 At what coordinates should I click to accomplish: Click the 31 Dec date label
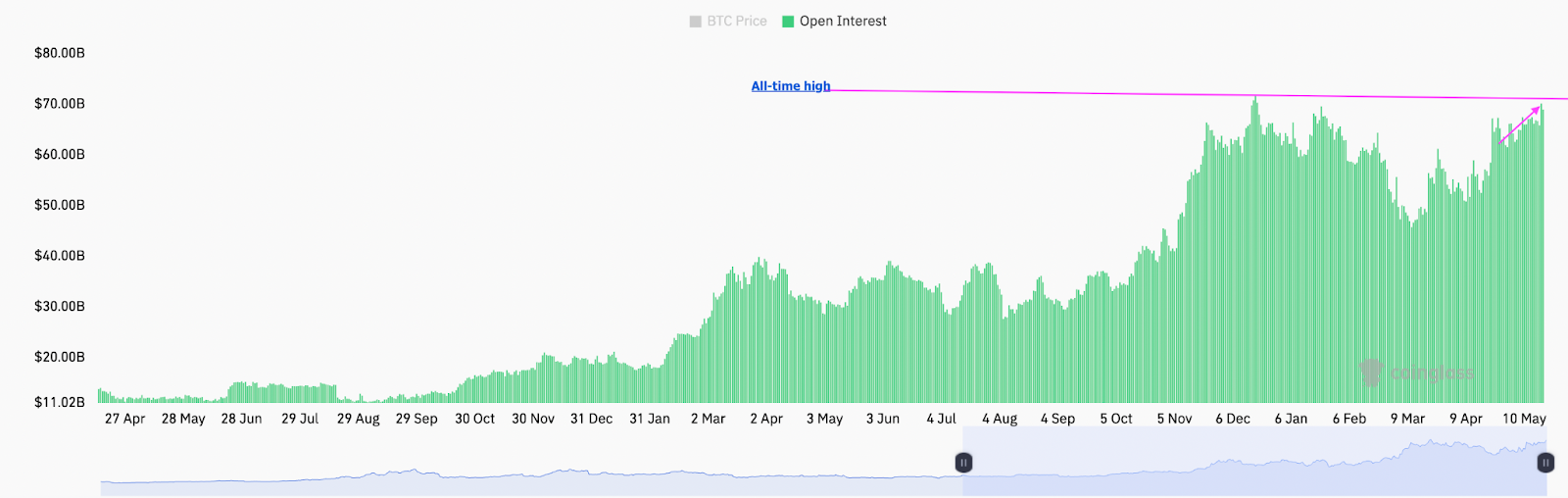[592, 419]
